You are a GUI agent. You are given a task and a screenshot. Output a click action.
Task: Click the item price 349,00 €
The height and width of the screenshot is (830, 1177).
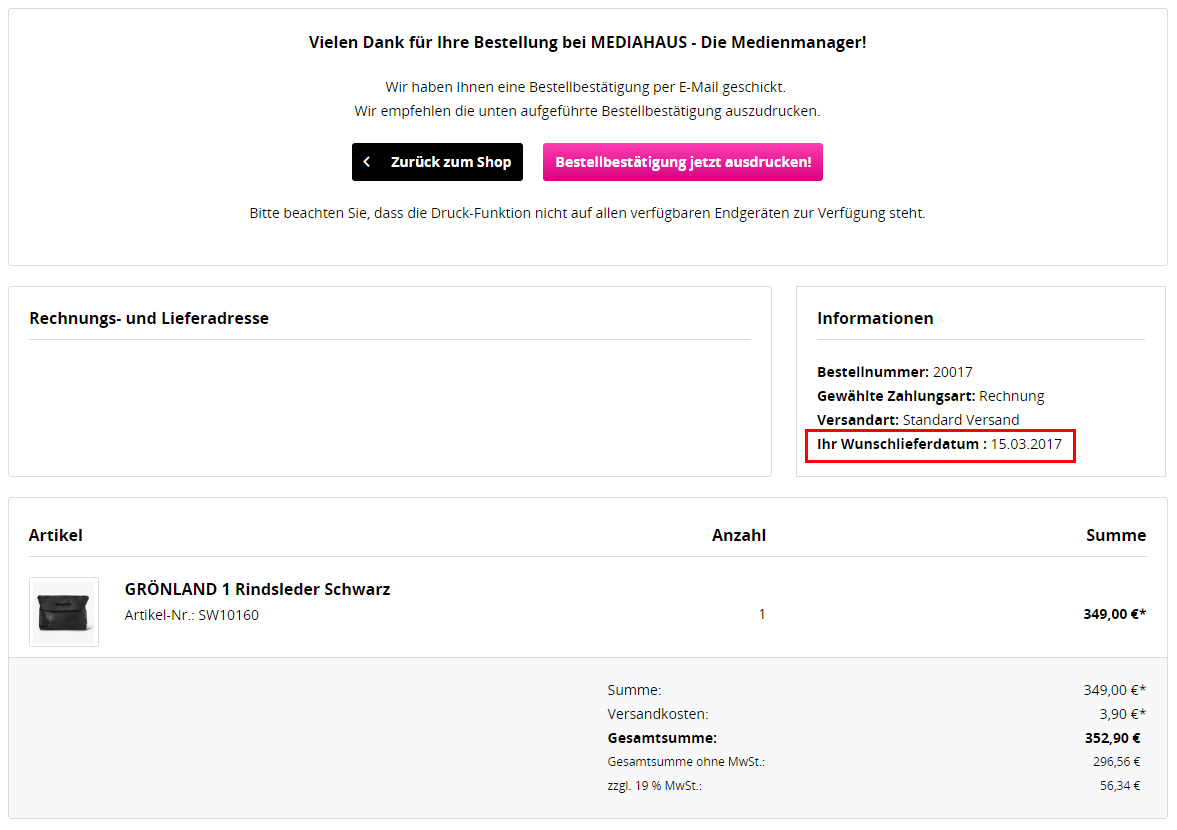(1114, 614)
